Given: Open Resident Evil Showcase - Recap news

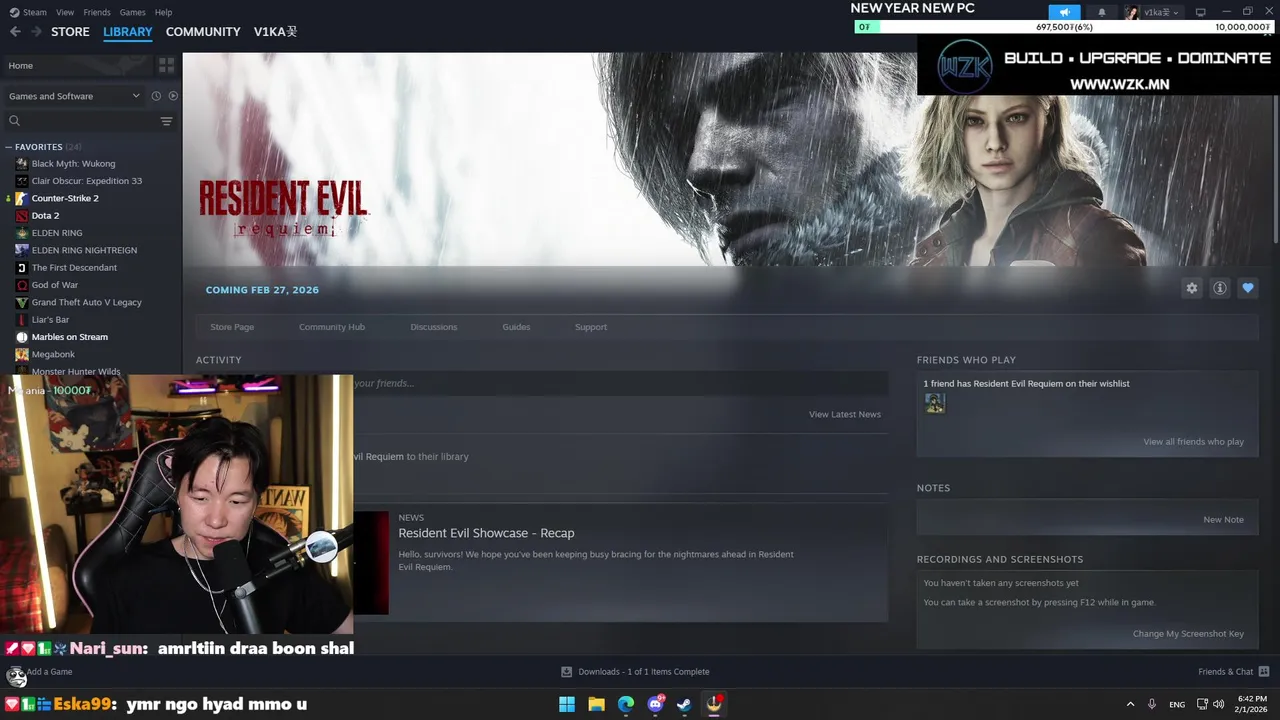Looking at the screenshot, I should coord(486,533).
